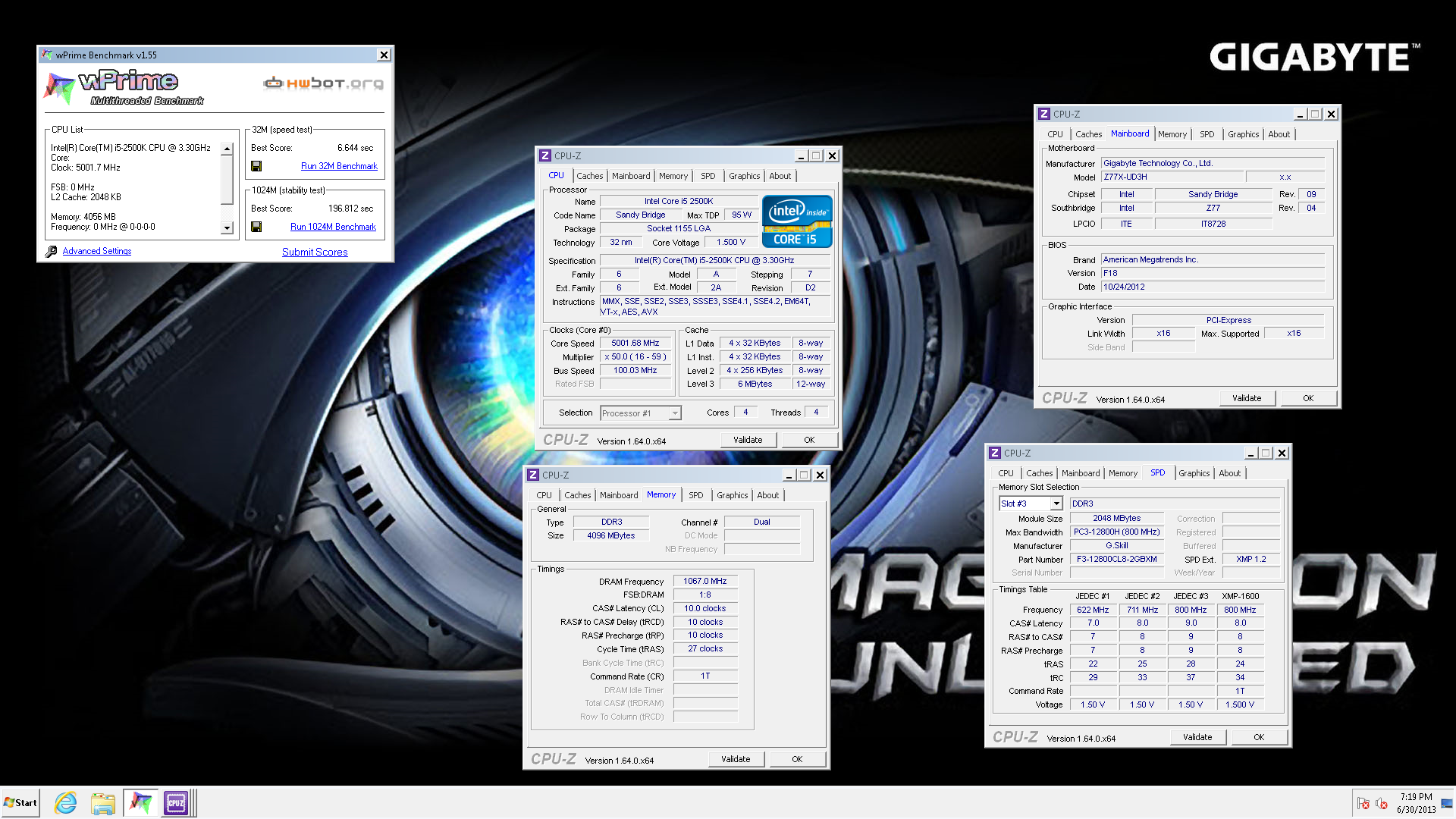Screen dimensions: 1456x819
Task: Open the Slot #3 memory slot dropdown
Action: (x=1056, y=504)
